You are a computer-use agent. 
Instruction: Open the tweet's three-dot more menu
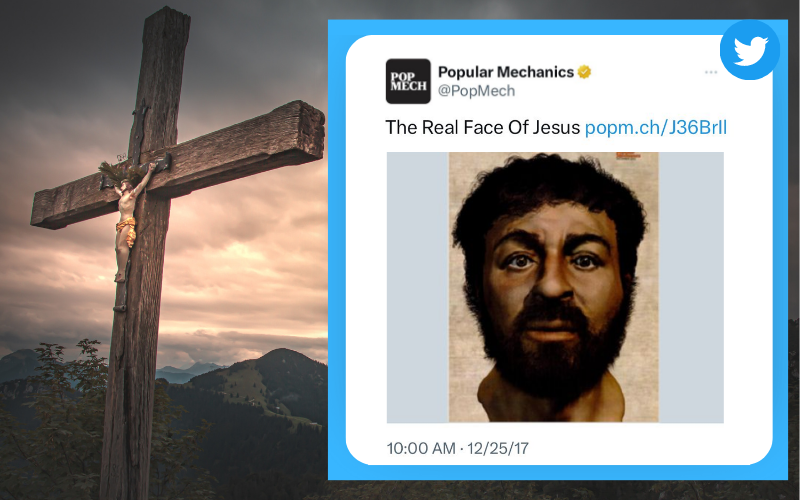711,72
